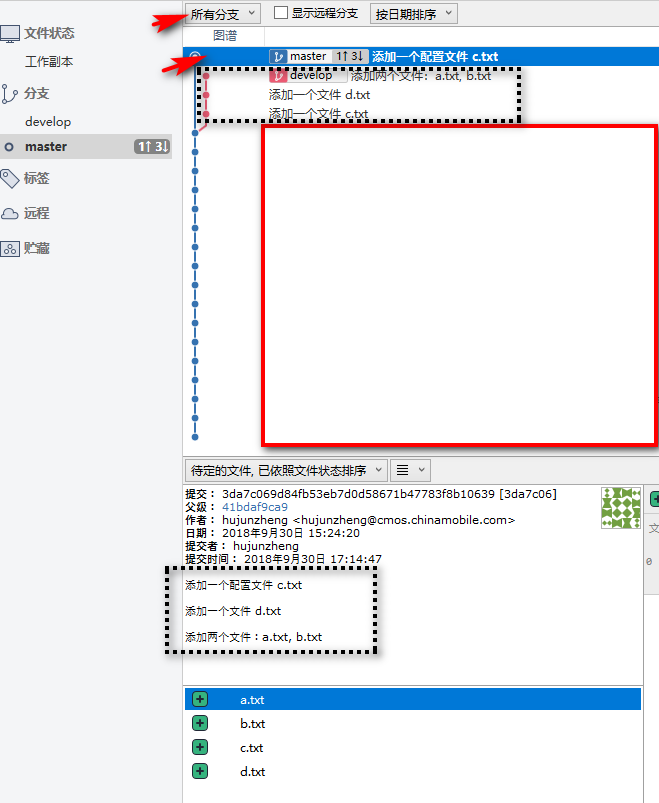This screenshot has height=803, width=659.
Task: Click the stash box icon in sidebar
Action: pos(10,249)
